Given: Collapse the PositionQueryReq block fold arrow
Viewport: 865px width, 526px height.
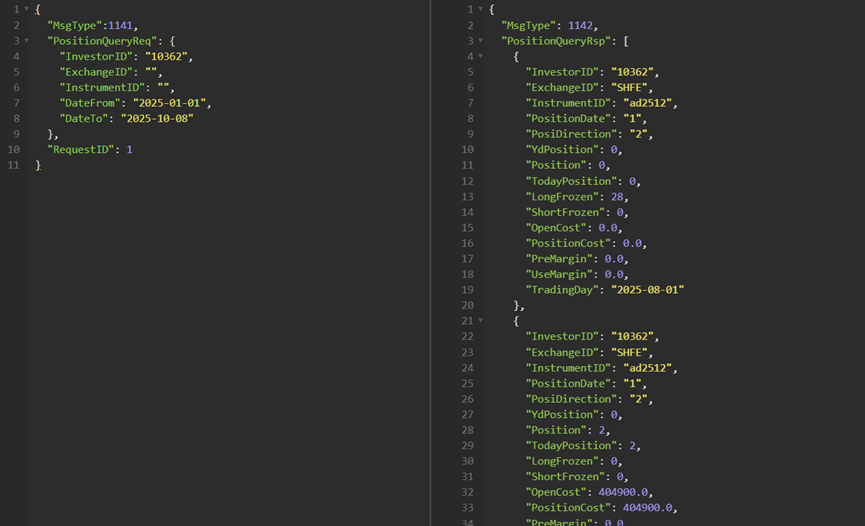Looking at the screenshot, I should pos(26,41).
